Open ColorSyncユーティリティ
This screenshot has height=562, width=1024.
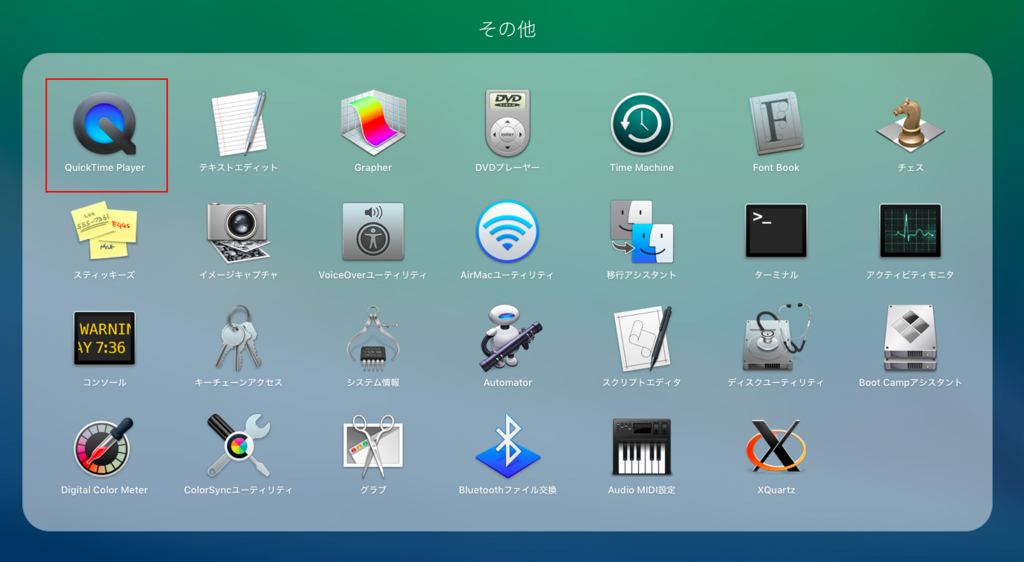coord(239,446)
